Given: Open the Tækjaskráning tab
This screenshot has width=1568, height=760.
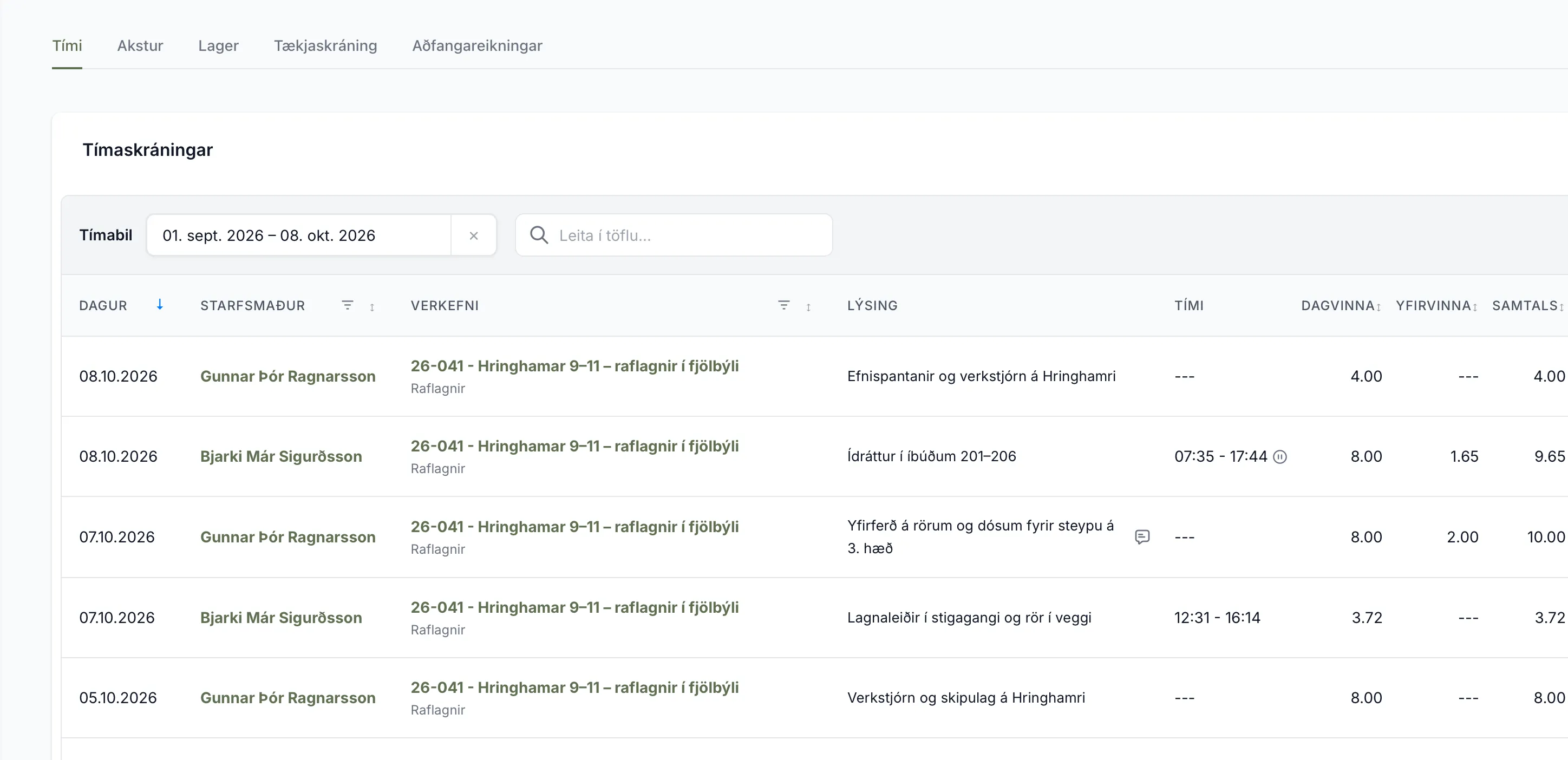Looking at the screenshot, I should 325,45.
